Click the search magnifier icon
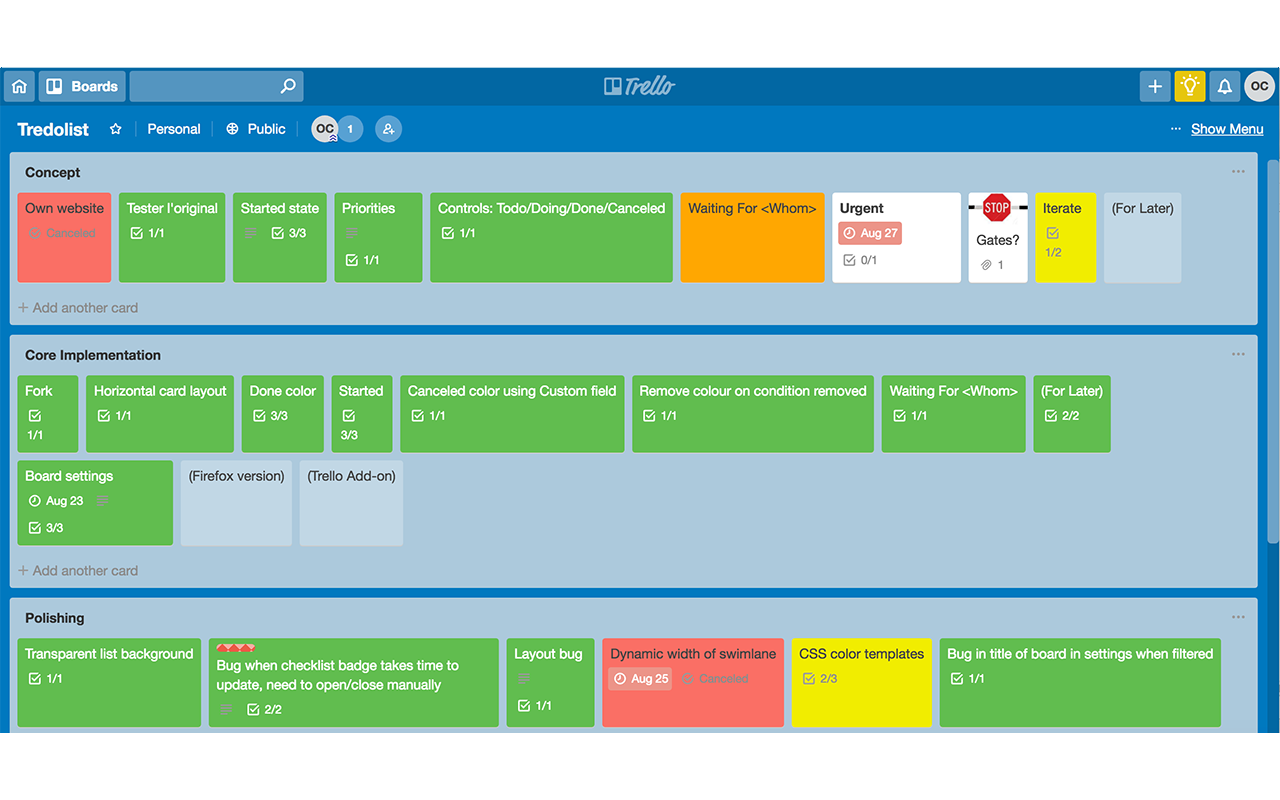Screen dimensions: 1280x800 coord(288,86)
